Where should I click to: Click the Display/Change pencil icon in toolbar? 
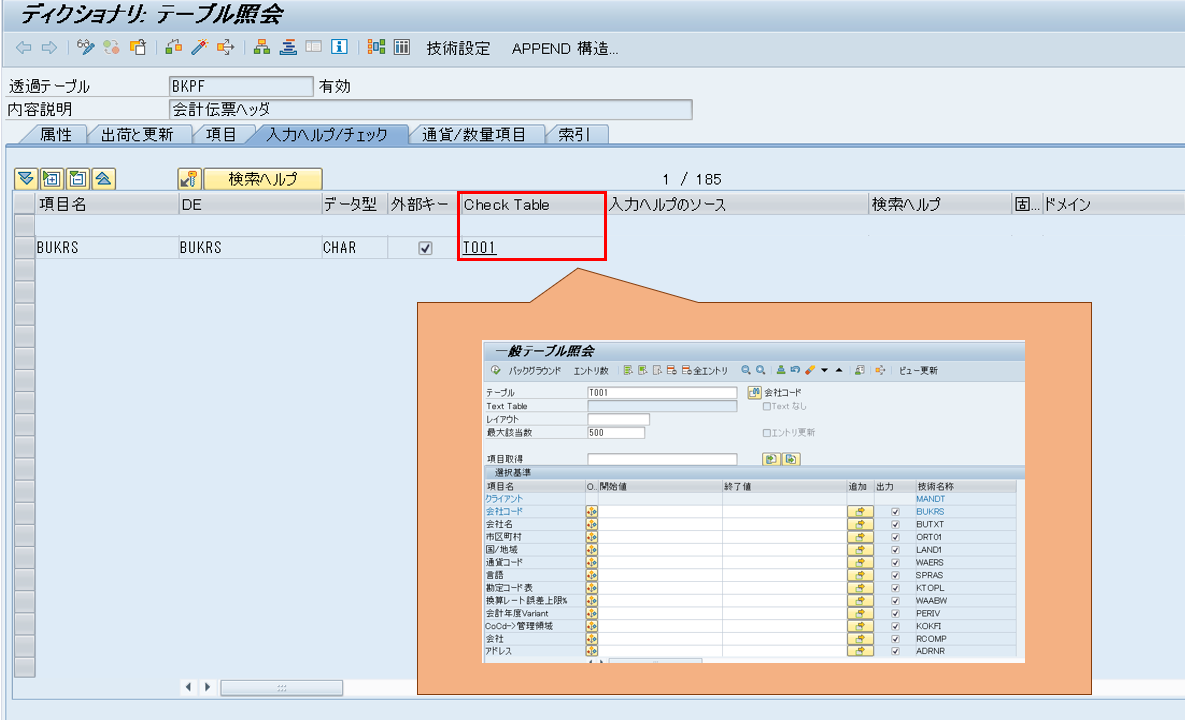[83, 46]
